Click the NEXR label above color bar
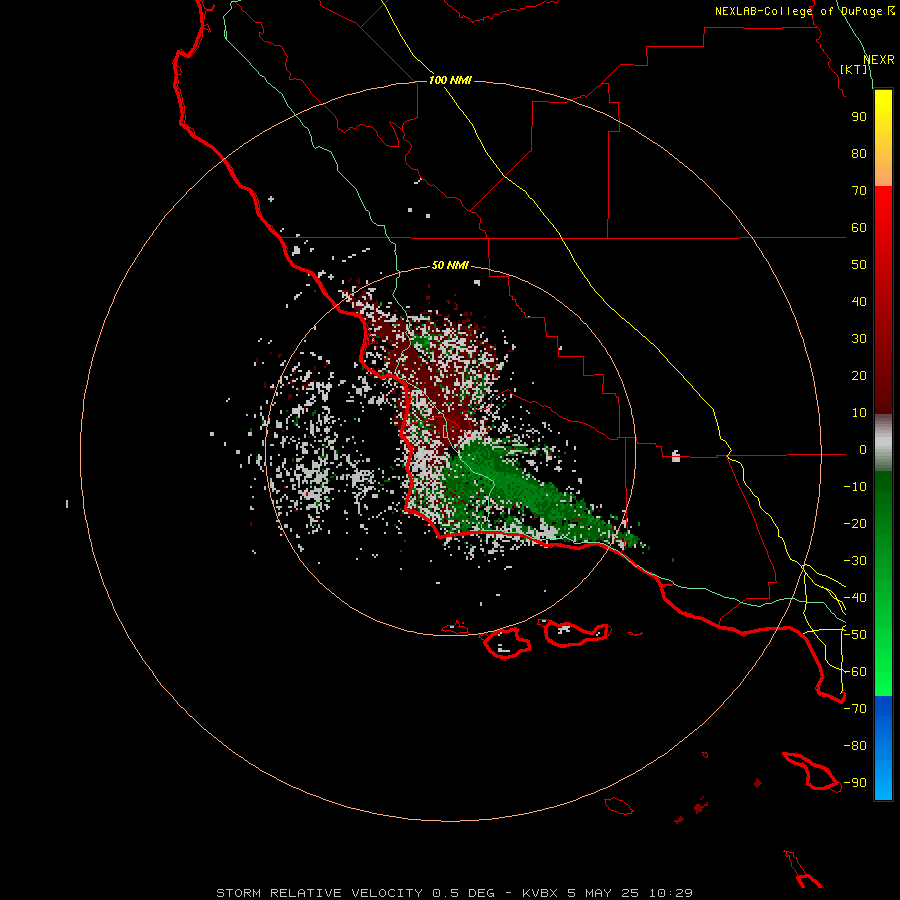This screenshot has height=900, width=900. click(x=879, y=60)
